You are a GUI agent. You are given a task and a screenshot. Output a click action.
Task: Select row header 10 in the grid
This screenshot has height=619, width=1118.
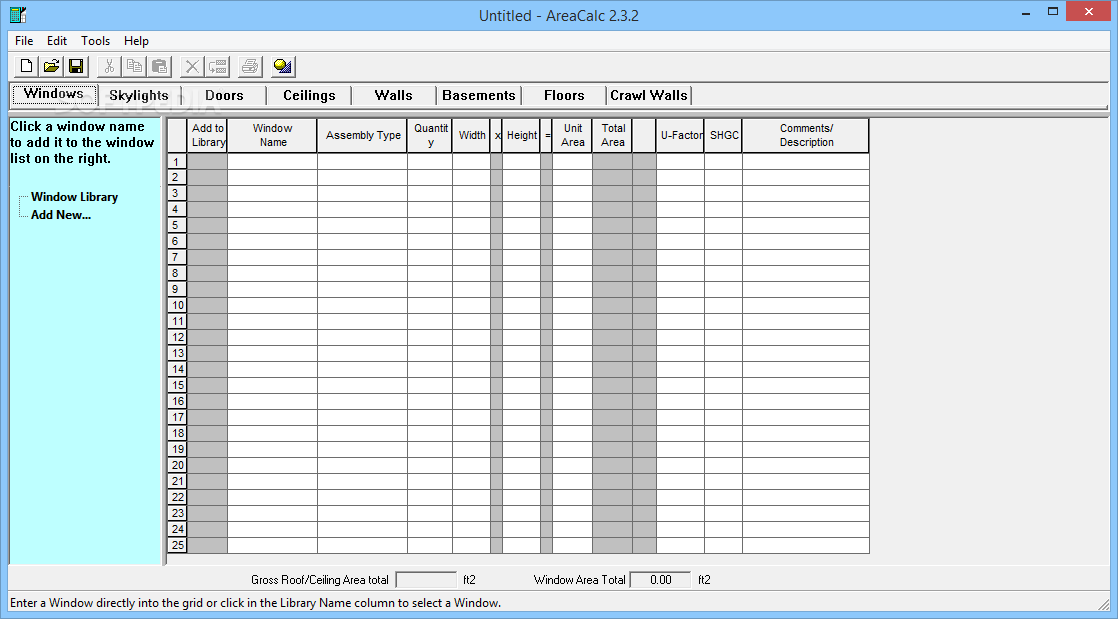pyautogui.click(x=177, y=305)
